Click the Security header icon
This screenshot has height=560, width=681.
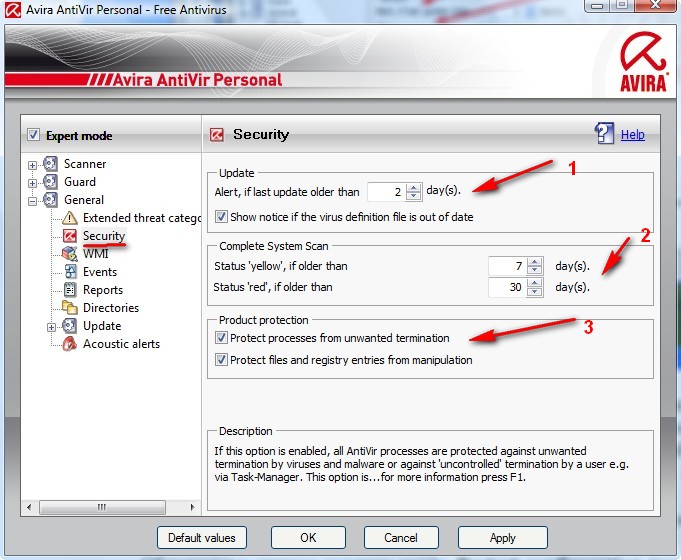[x=216, y=135]
